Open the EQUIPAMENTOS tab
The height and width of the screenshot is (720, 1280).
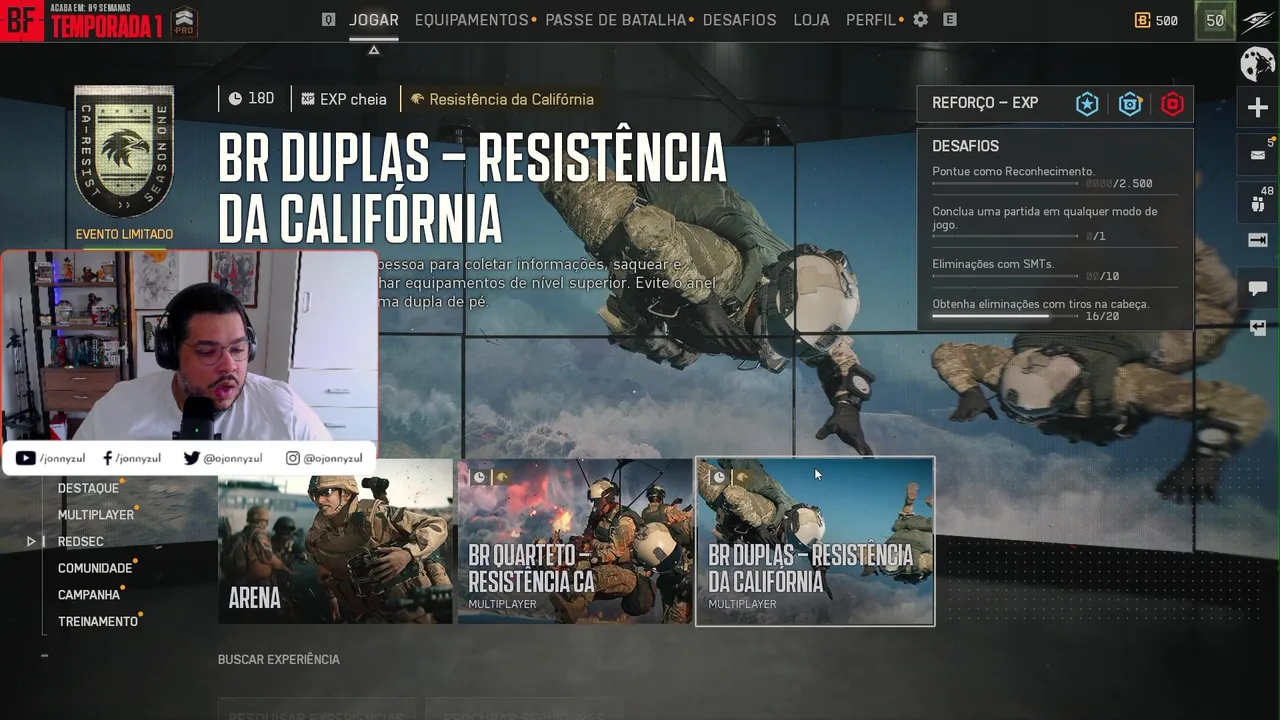[x=472, y=20]
